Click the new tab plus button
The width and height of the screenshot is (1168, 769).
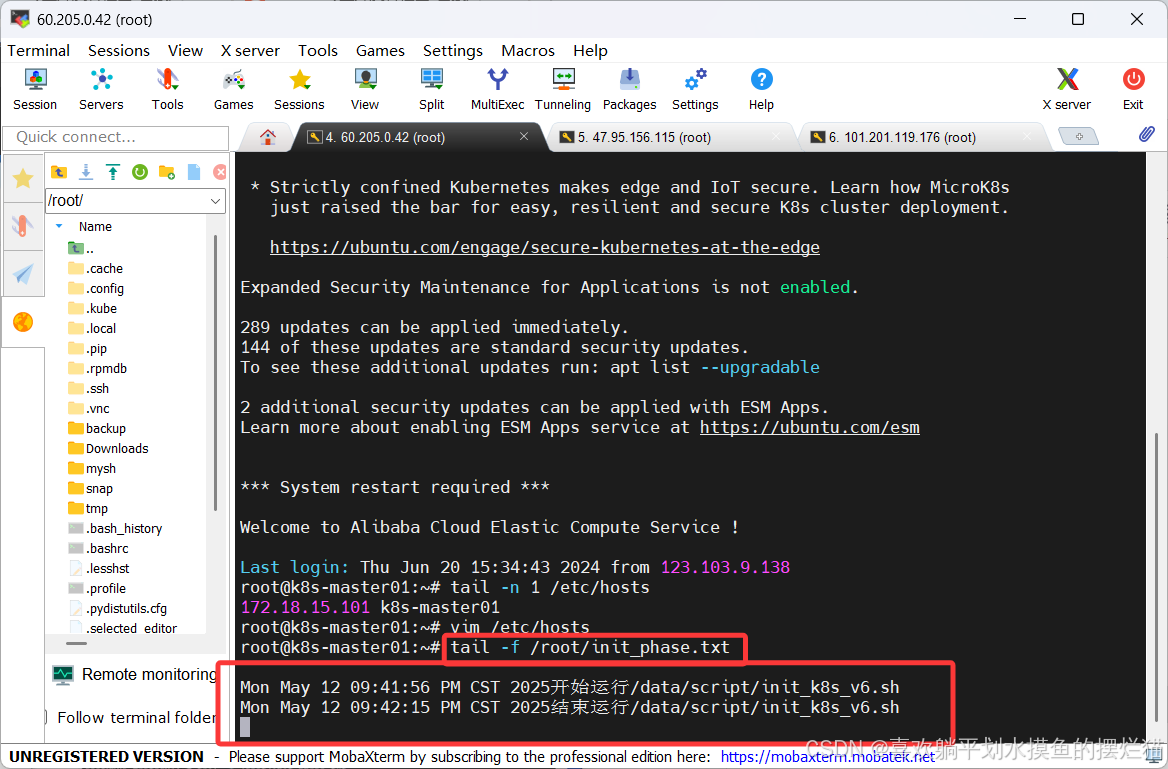pos(1078,136)
